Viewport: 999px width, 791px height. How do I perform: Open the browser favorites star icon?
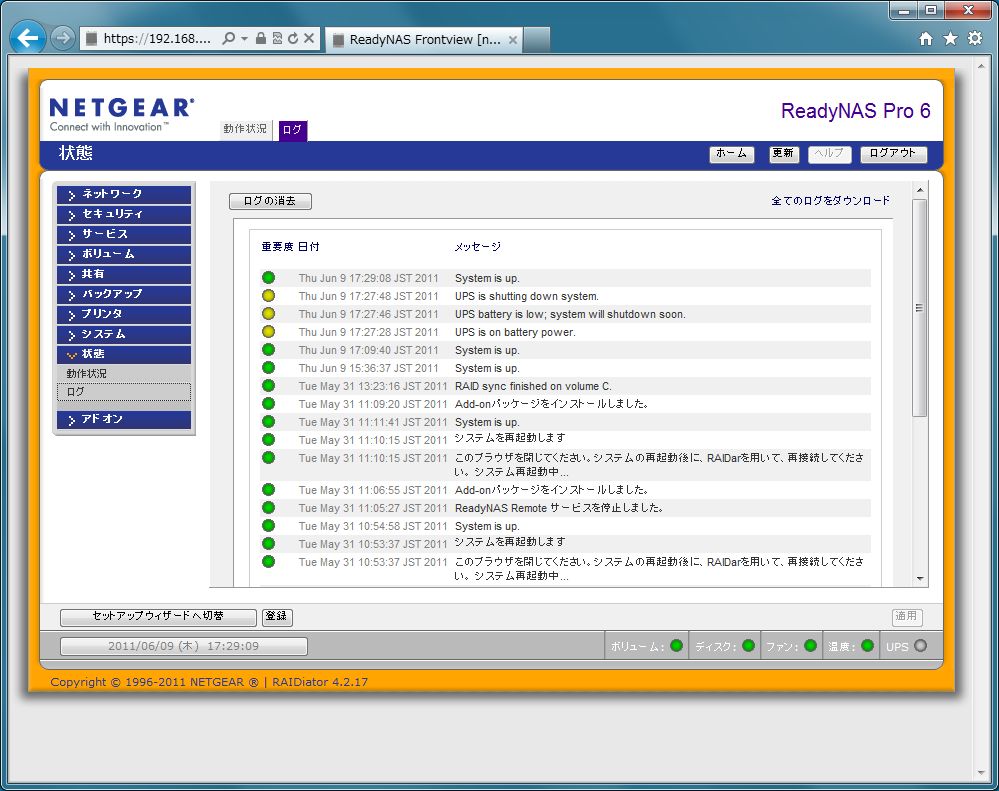click(x=950, y=39)
